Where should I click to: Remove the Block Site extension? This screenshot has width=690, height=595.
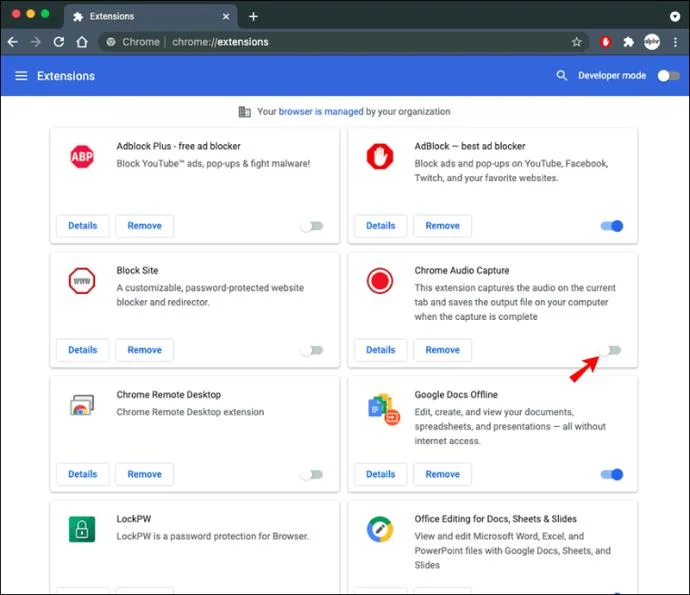tap(145, 350)
